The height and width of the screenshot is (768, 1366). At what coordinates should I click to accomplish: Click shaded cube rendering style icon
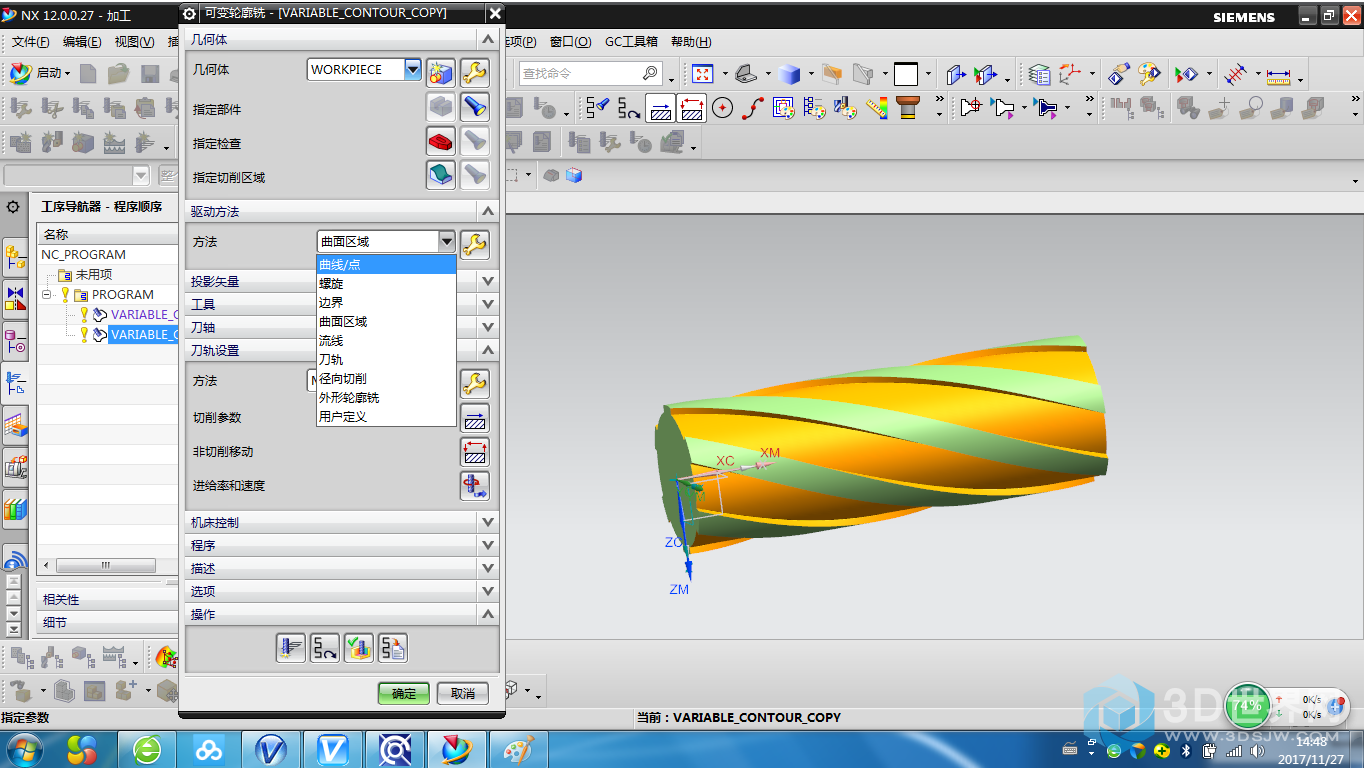point(790,74)
